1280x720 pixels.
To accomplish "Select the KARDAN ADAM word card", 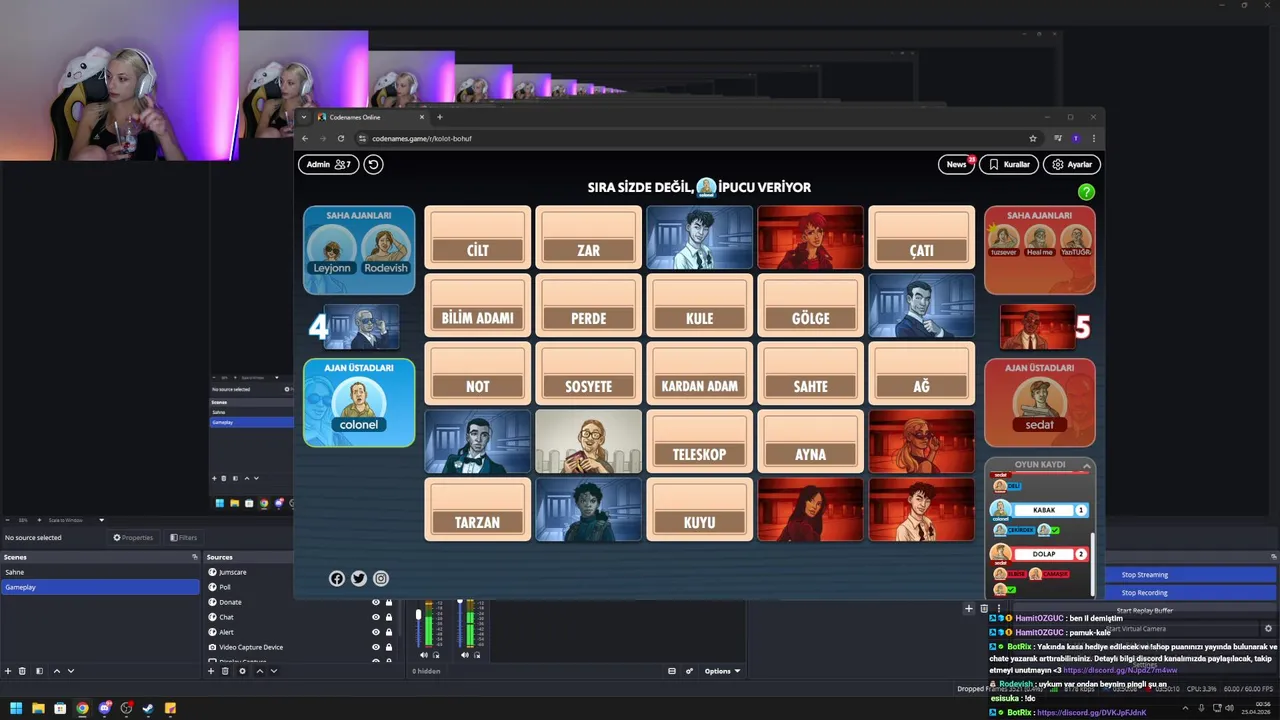I will [700, 373].
